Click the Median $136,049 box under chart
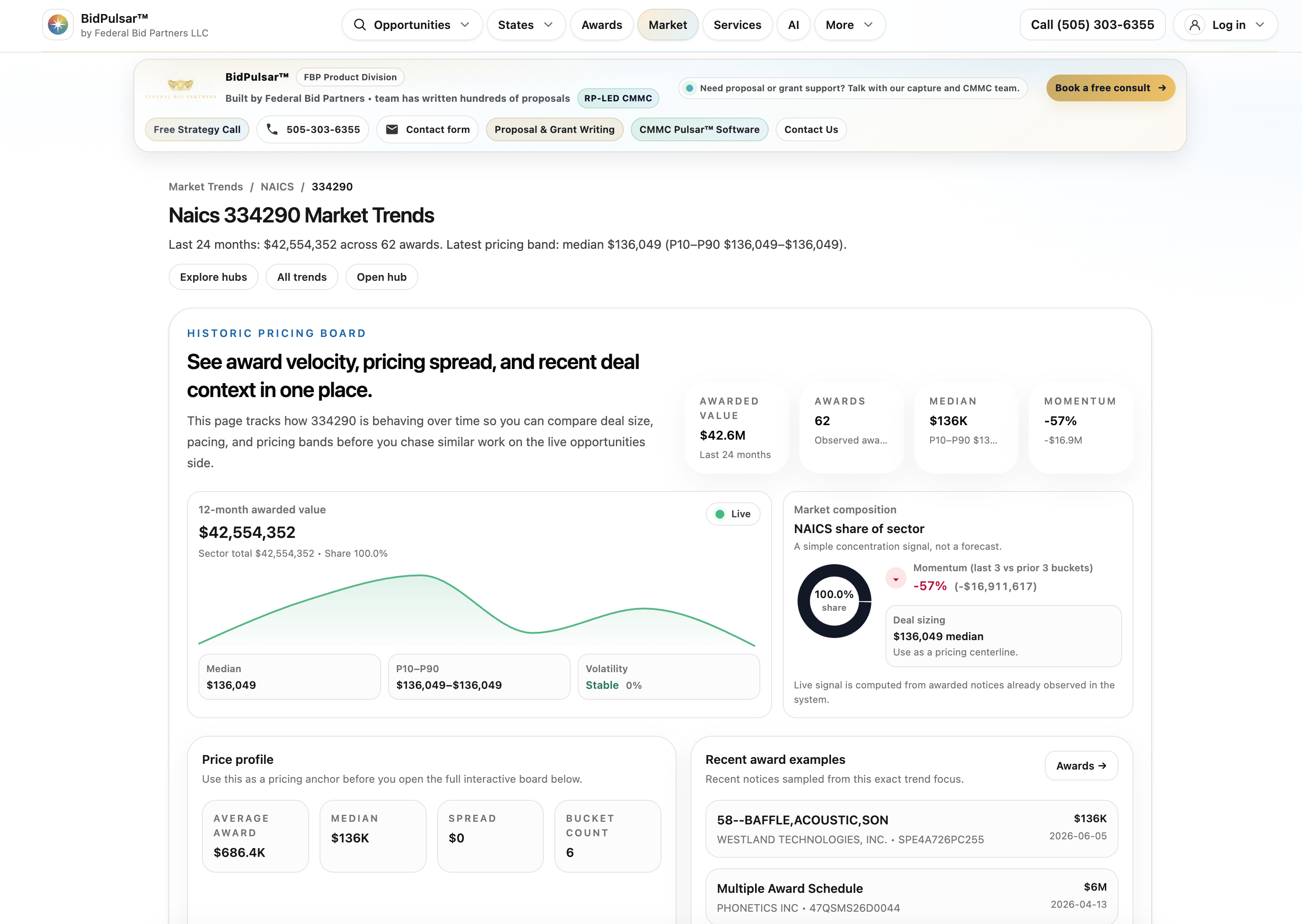 tap(289, 677)
